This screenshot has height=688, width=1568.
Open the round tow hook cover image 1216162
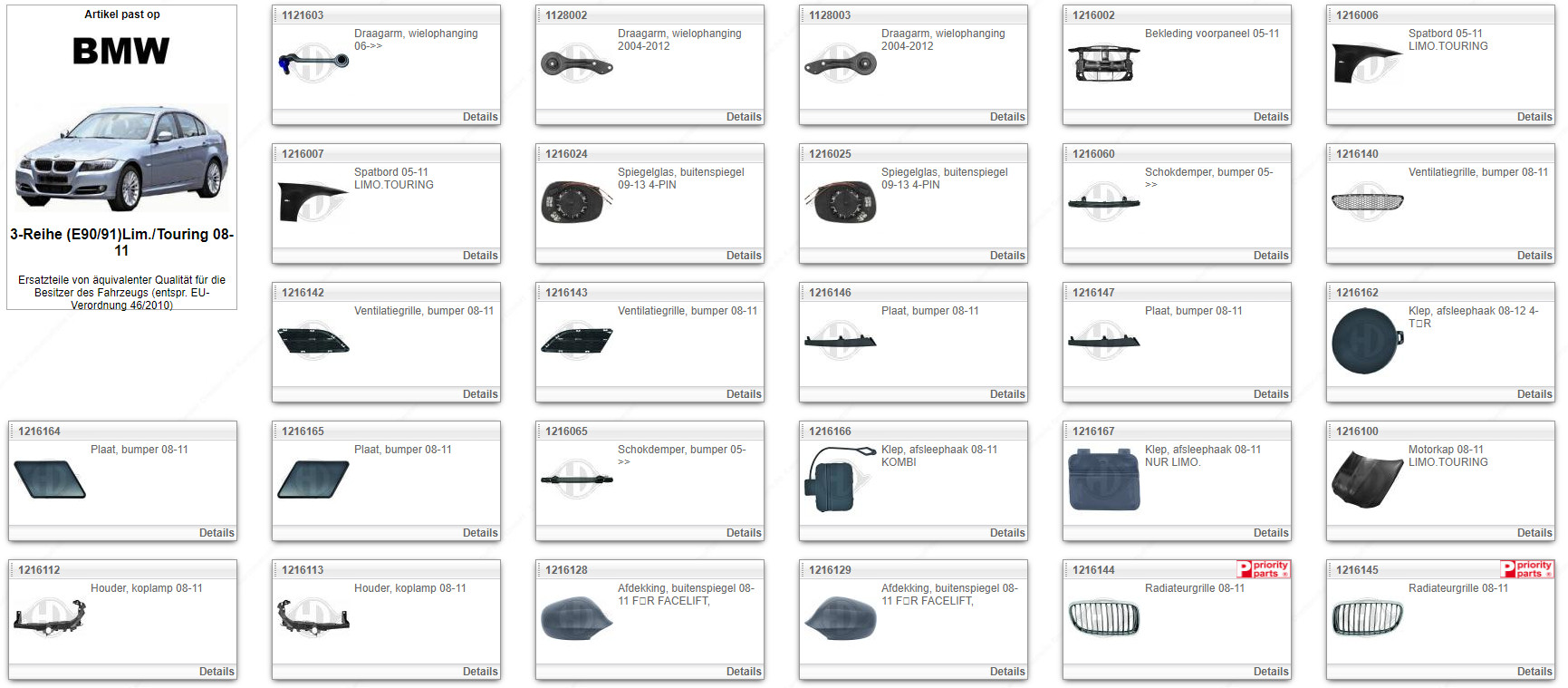coord(1367,341)
